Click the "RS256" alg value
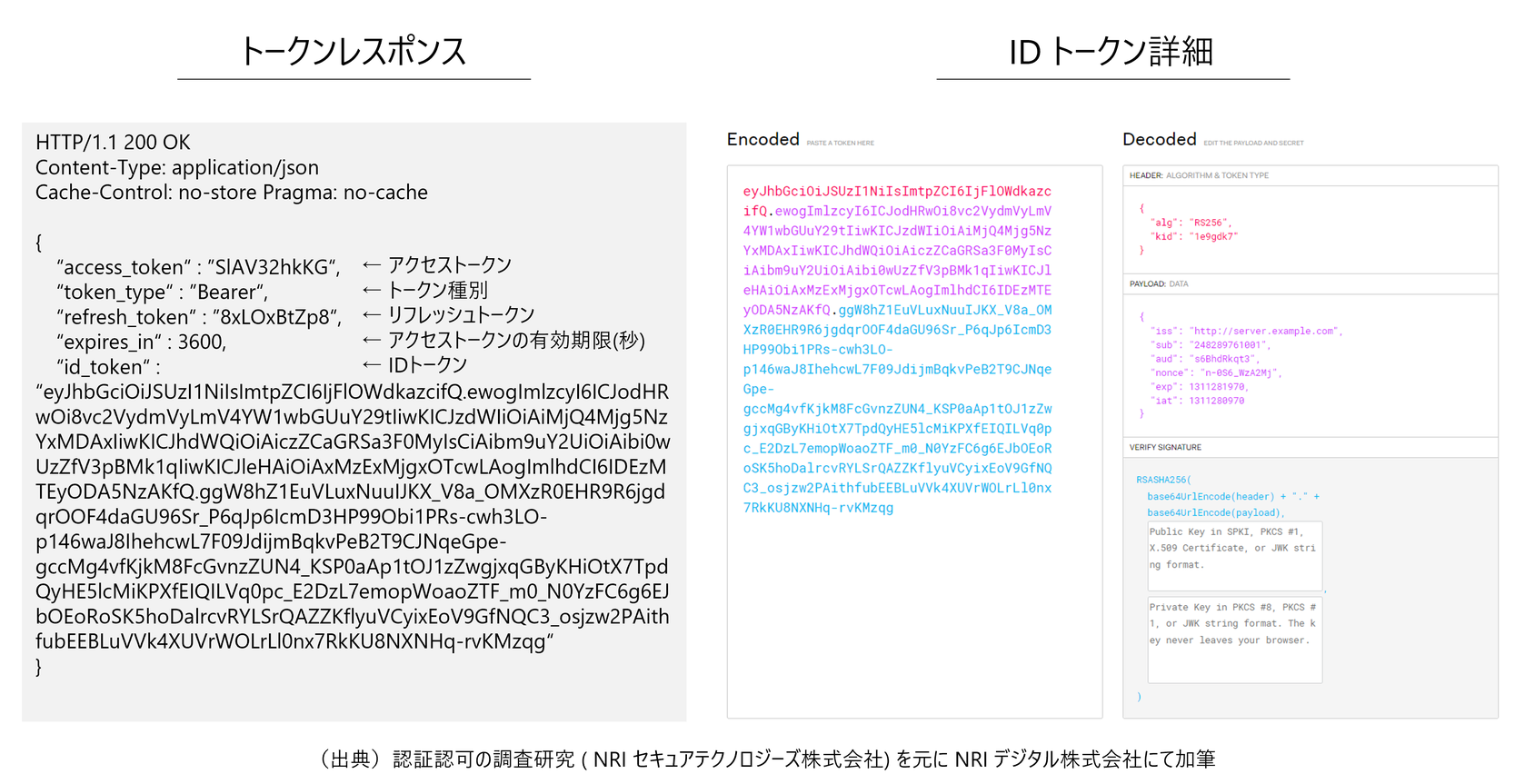1525x784 pixels. coord(1209,223)
